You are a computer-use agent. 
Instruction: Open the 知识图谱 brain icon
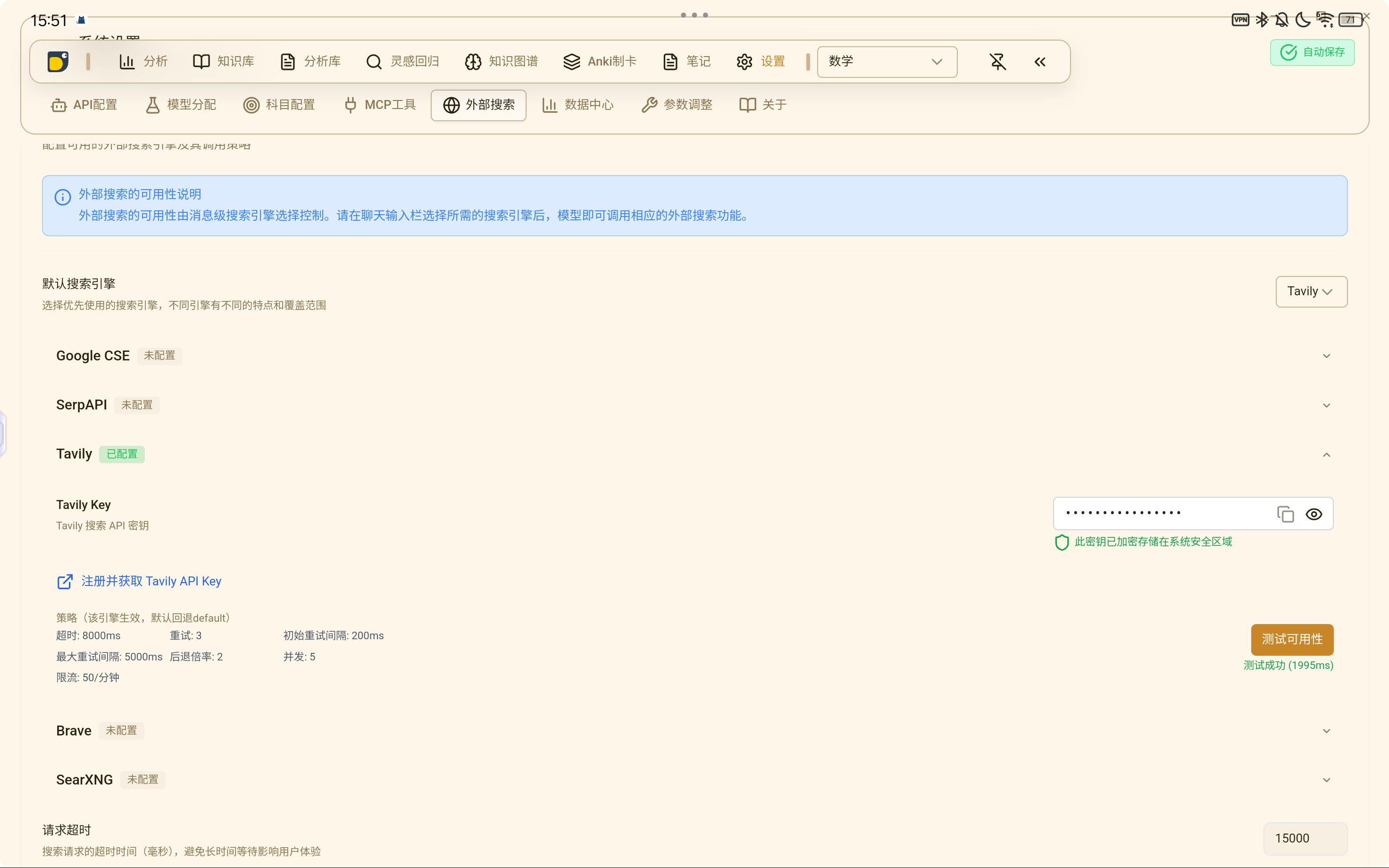click(x=473, y=61)
